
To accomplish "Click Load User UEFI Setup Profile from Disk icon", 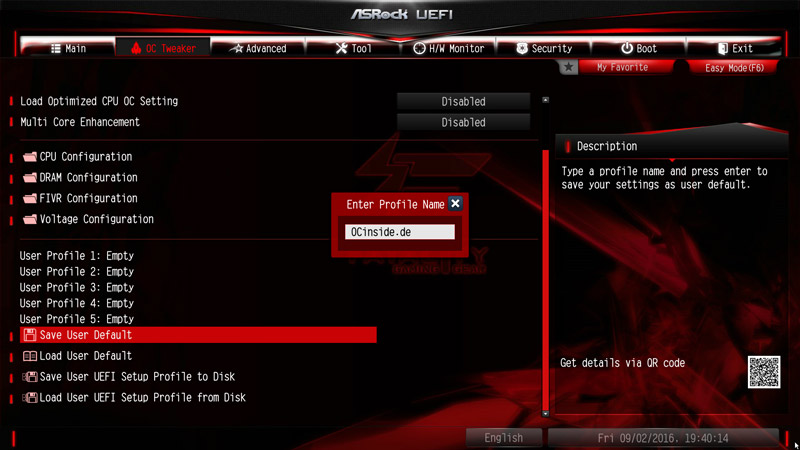I will click(x=30, y=398).
